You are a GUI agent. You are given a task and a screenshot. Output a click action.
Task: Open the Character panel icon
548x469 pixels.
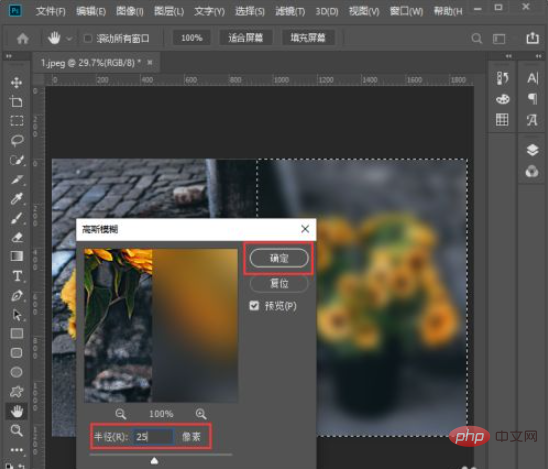532,78
